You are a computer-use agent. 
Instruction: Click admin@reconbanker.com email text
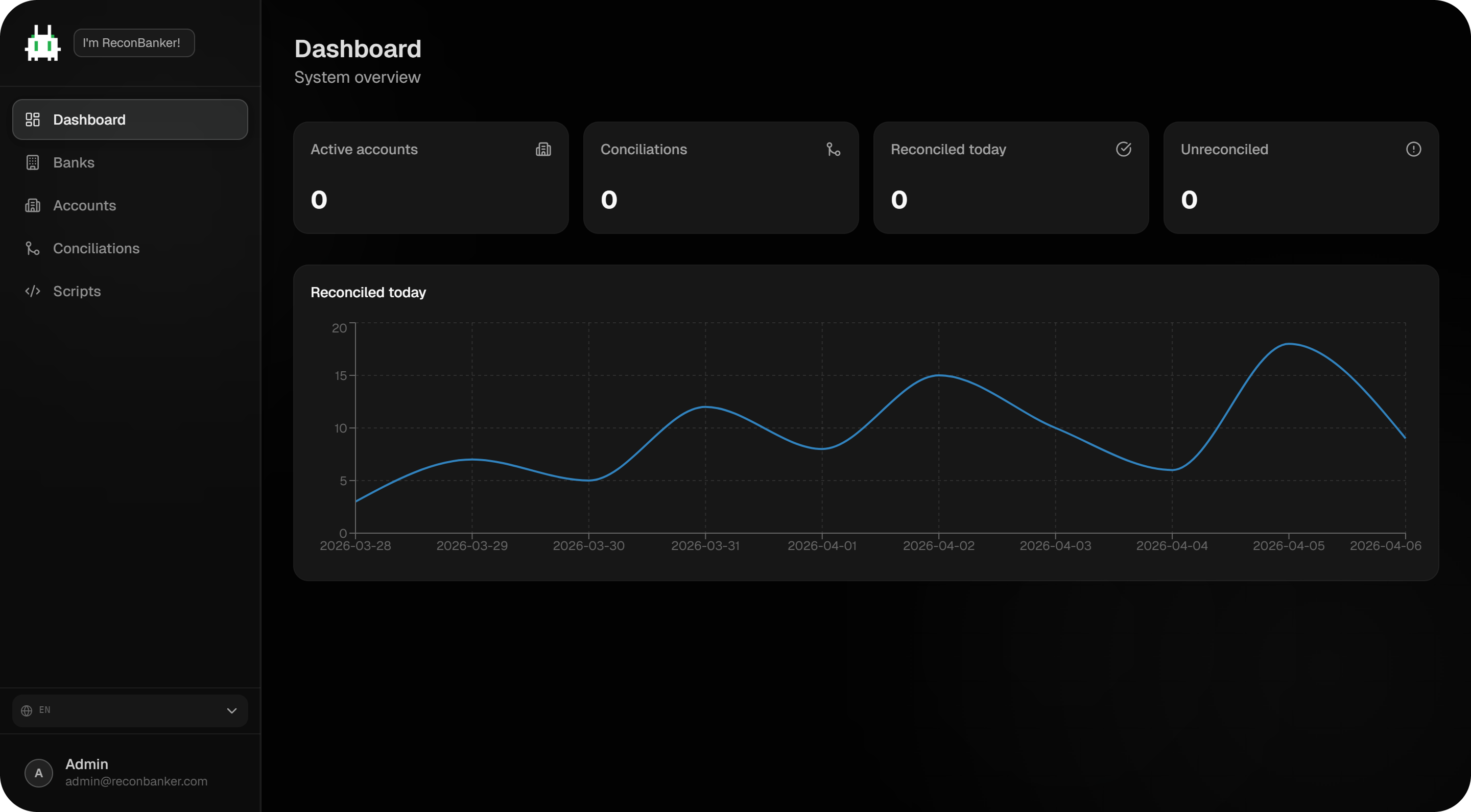[x=136, y=781]
